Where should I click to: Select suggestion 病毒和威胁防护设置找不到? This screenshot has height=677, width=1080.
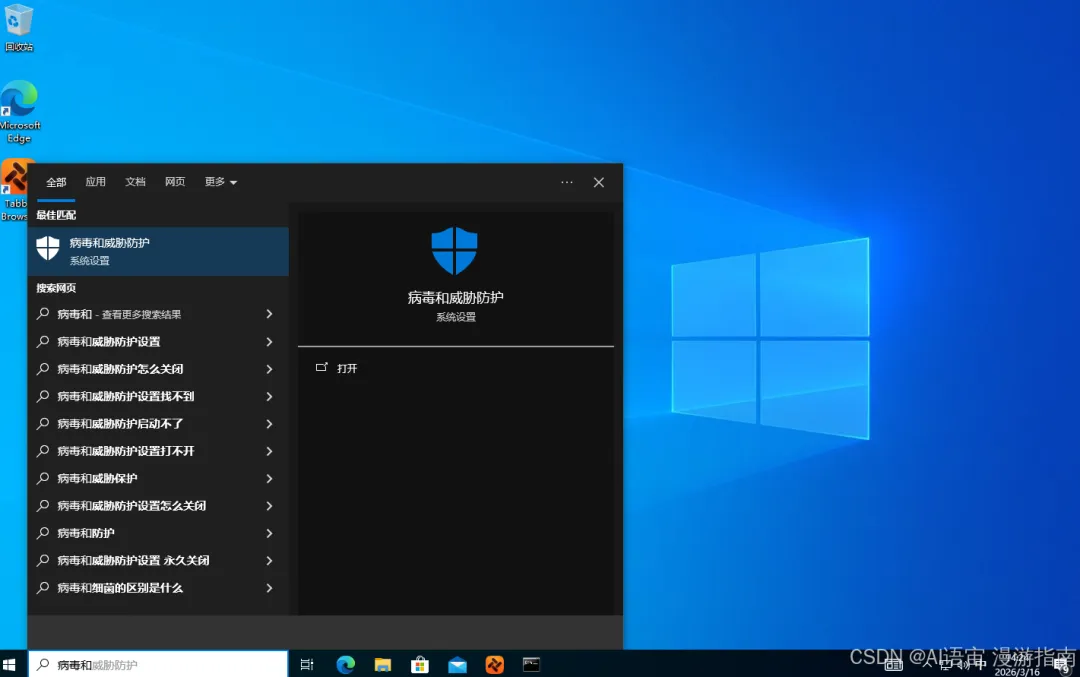(158, 397)
